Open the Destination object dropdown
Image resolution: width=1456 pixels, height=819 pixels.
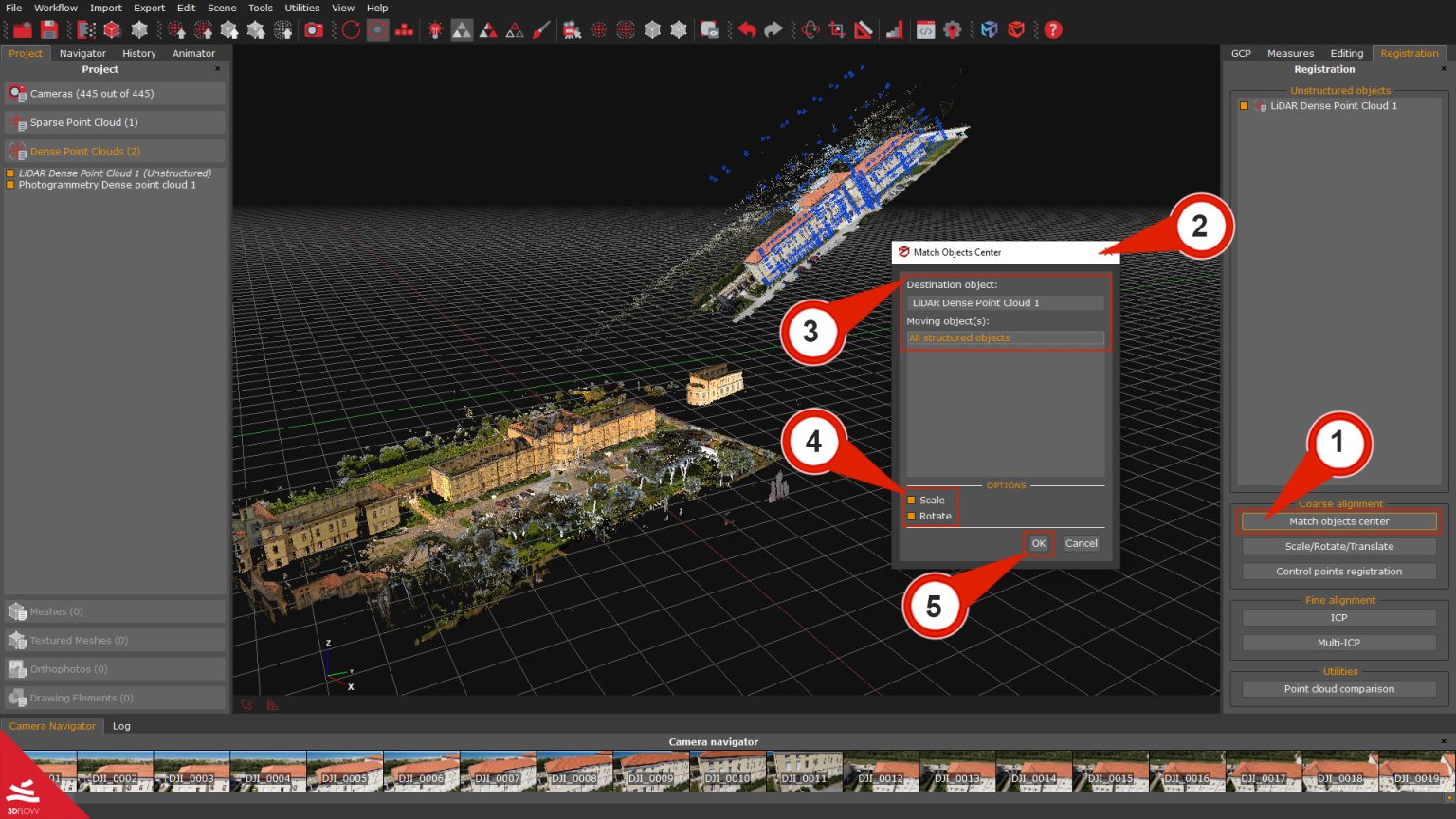pyautogui.click(x=1004, y=302)
